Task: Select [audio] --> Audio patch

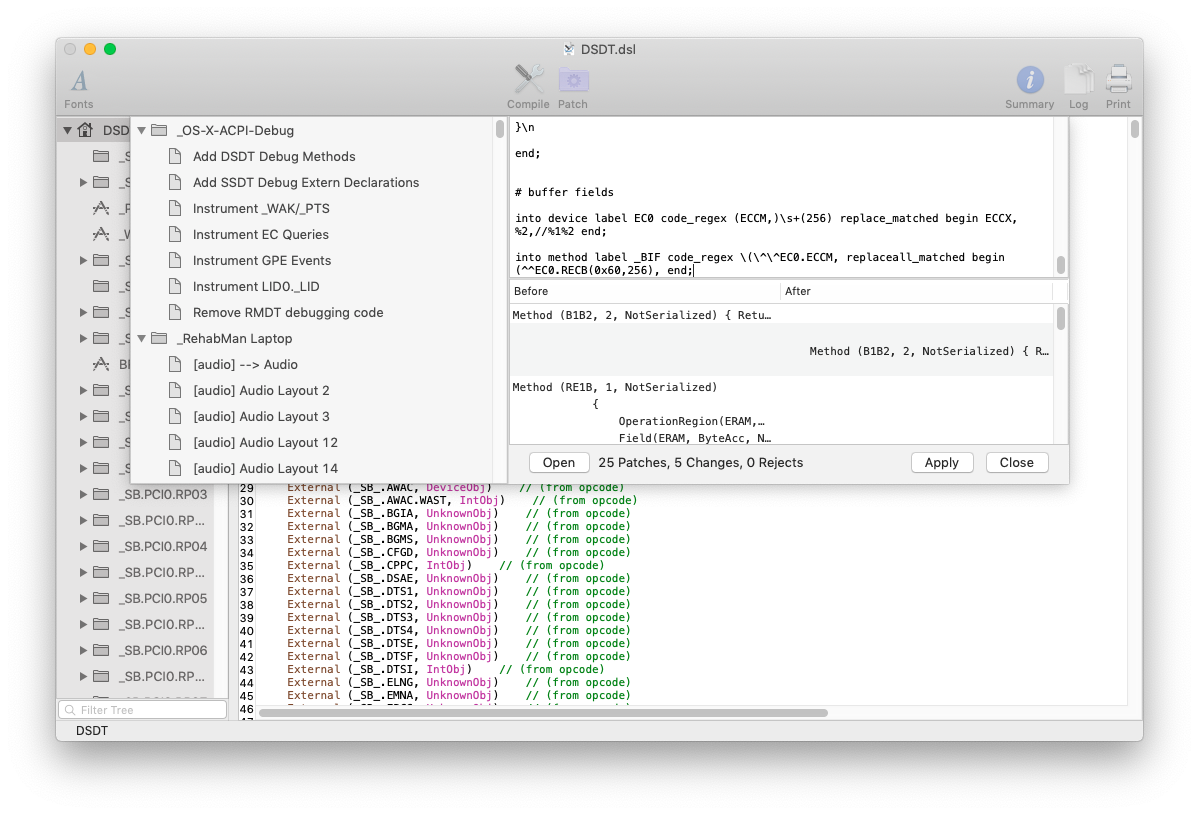Action: (245, 364)
